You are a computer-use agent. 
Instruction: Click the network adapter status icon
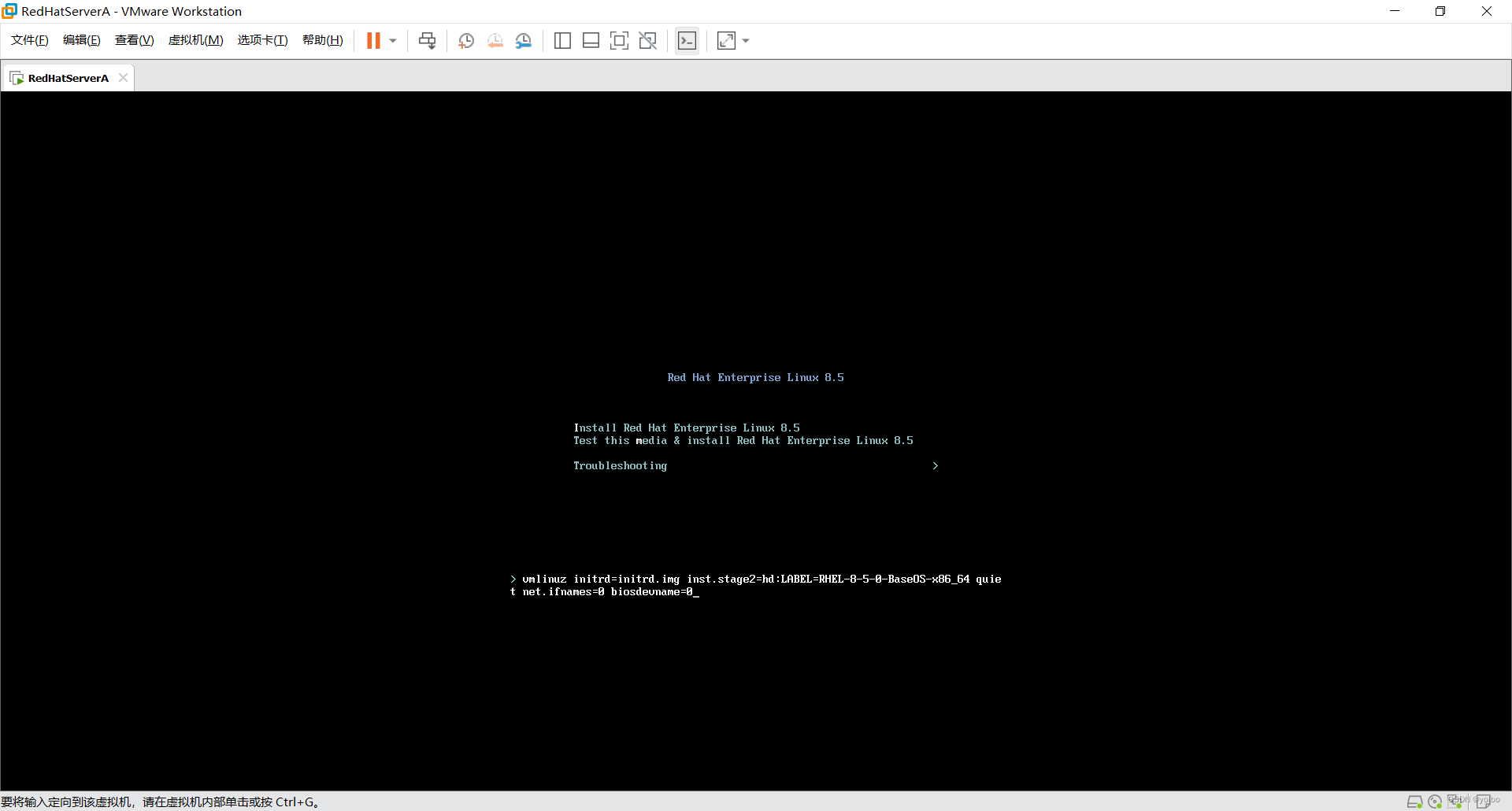1455,802
